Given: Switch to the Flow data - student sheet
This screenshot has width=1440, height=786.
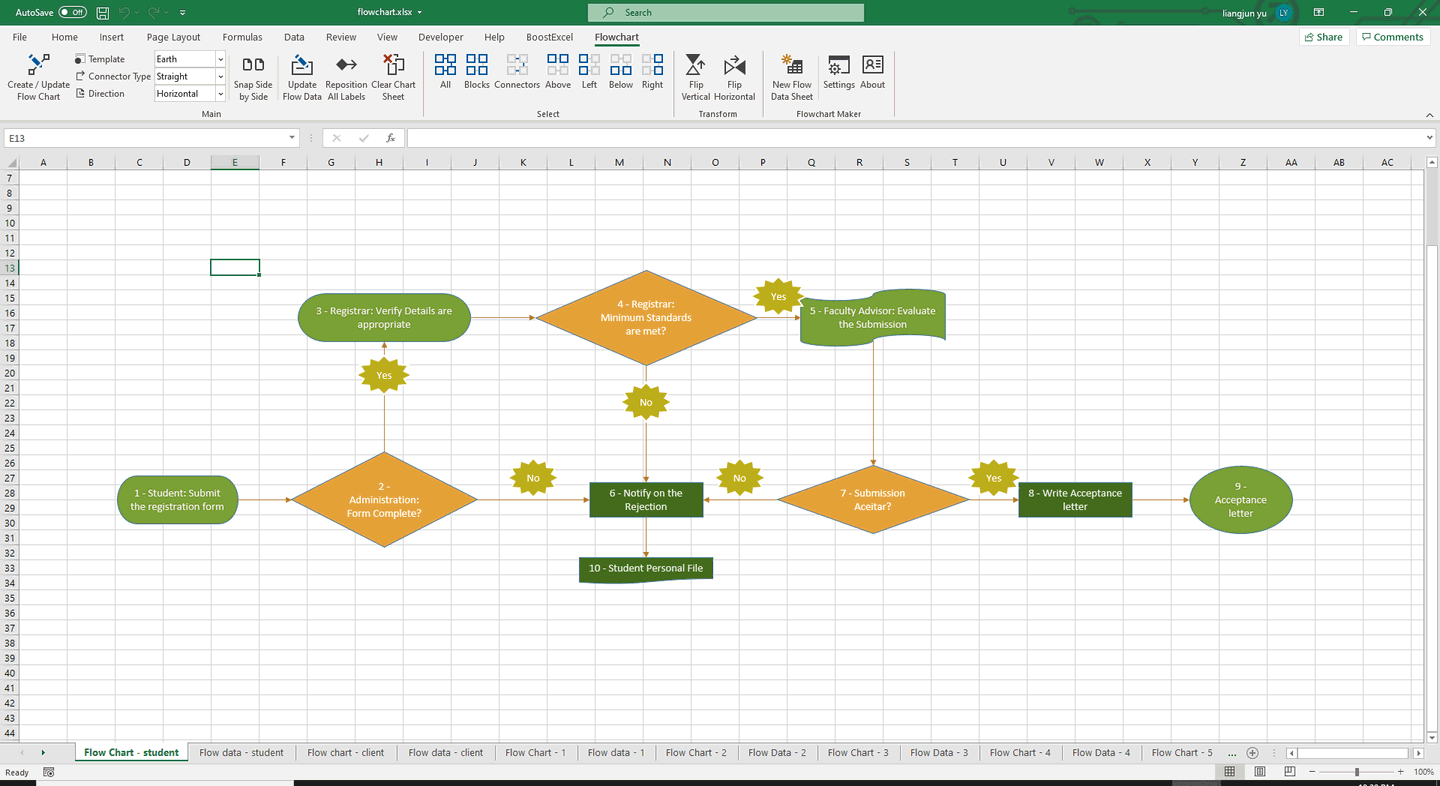Looking at the screenshot, I should [x=241, y=752].
